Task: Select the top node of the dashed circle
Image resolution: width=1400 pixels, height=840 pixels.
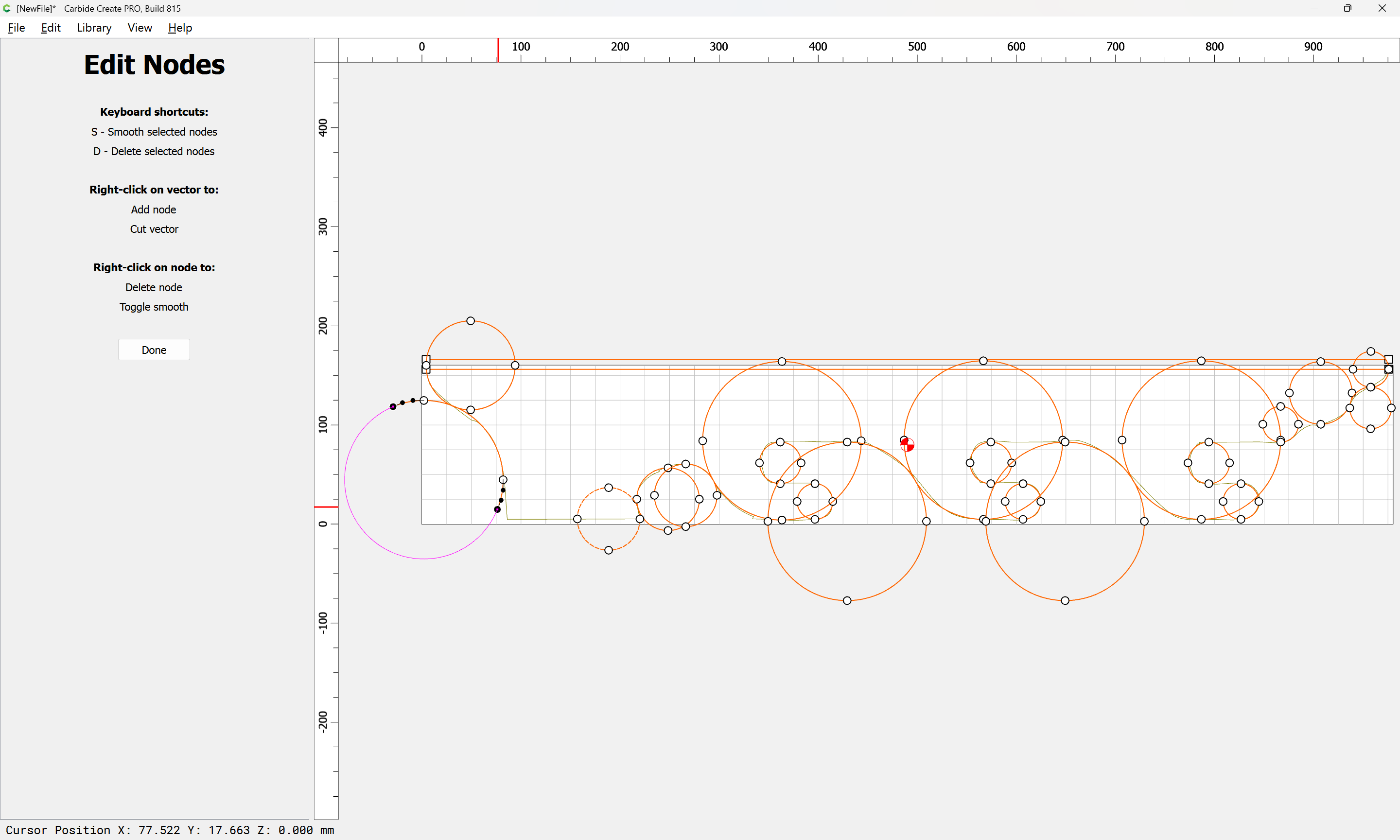Action: [x=608, y=488]
